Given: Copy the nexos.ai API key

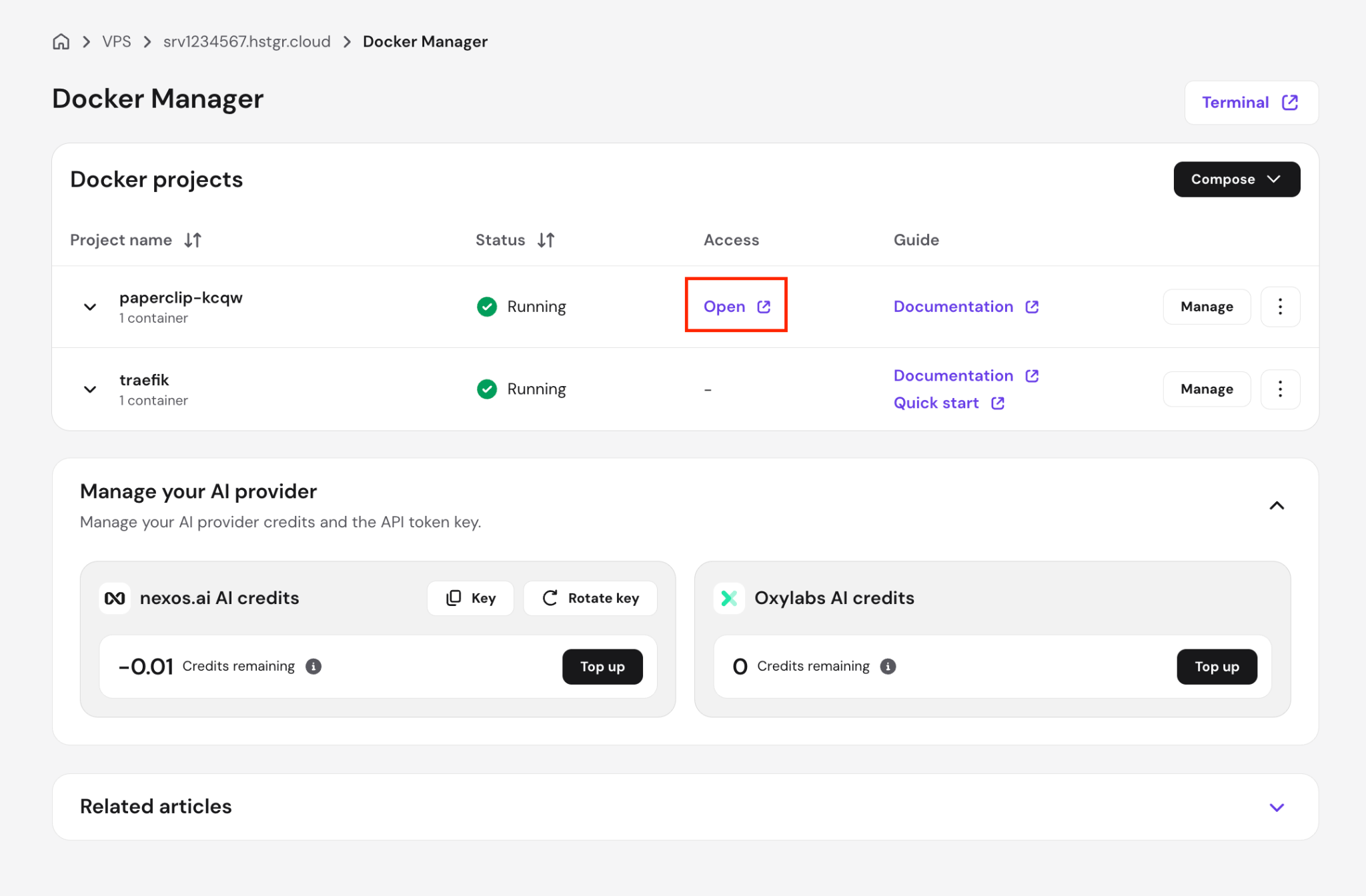Looking at the screenshot, I should pos(470,598).
